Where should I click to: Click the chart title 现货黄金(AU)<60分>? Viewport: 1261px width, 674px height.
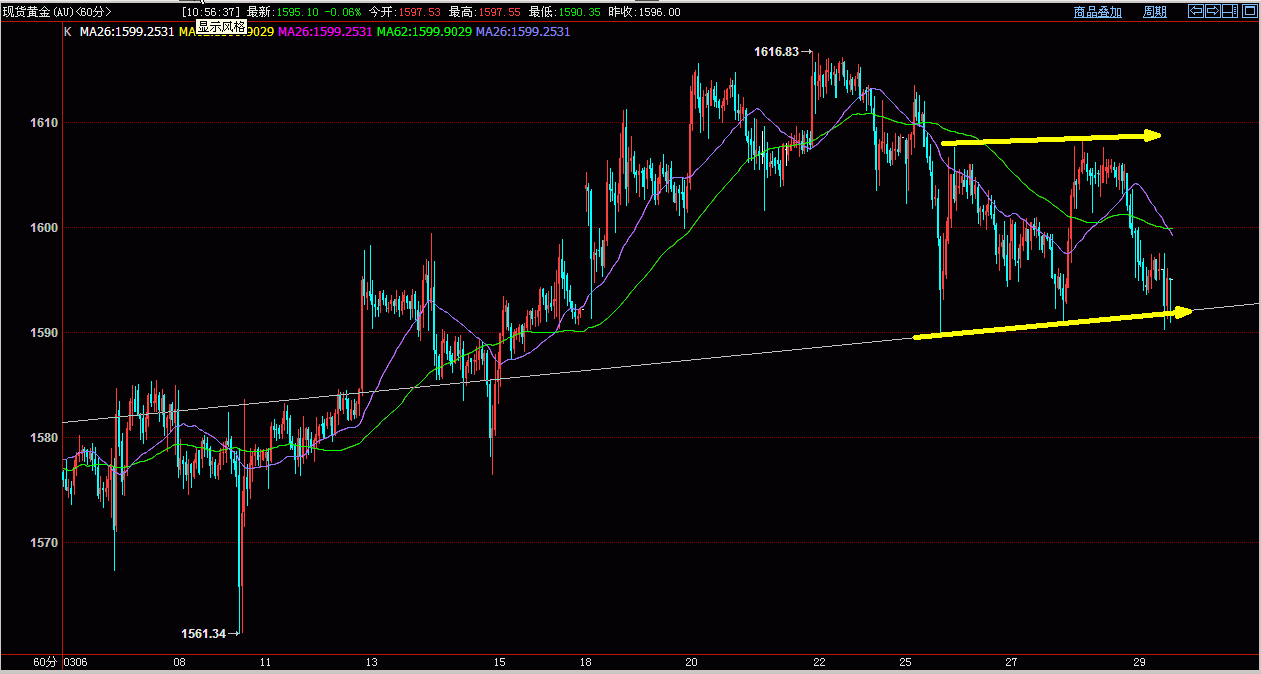click(x=57, y=12)
